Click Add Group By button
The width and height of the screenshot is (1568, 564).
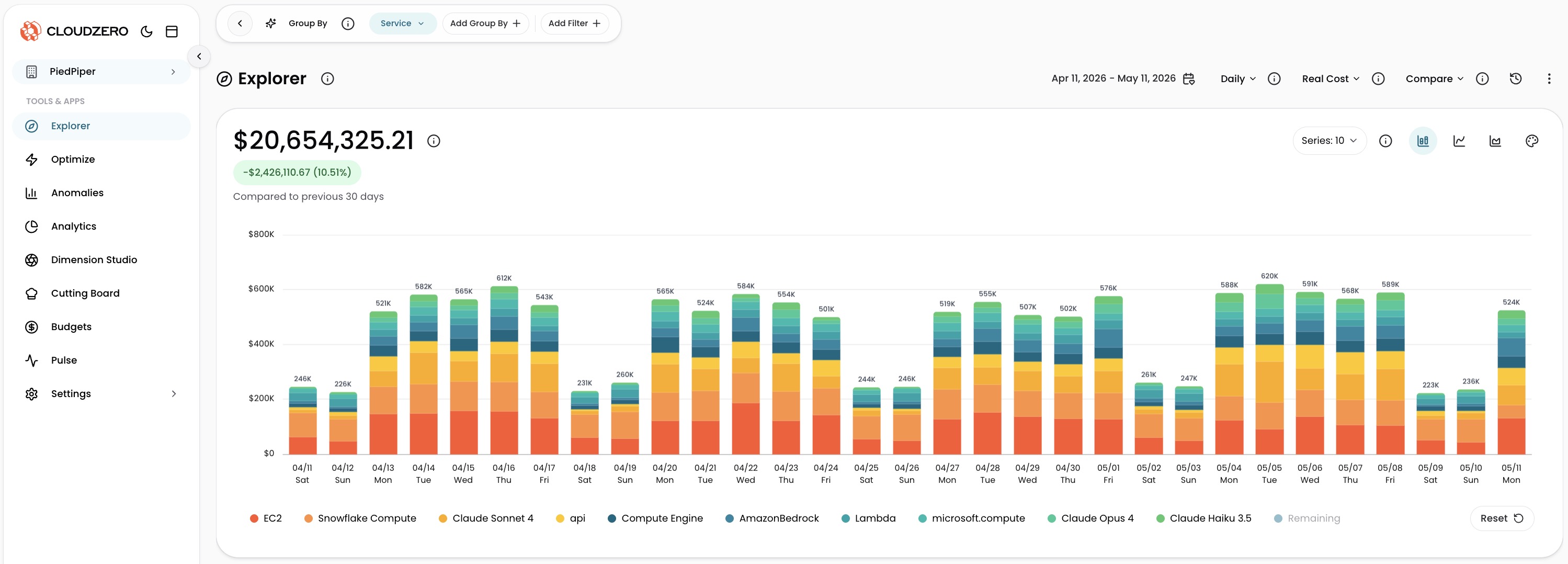(485, 23)
